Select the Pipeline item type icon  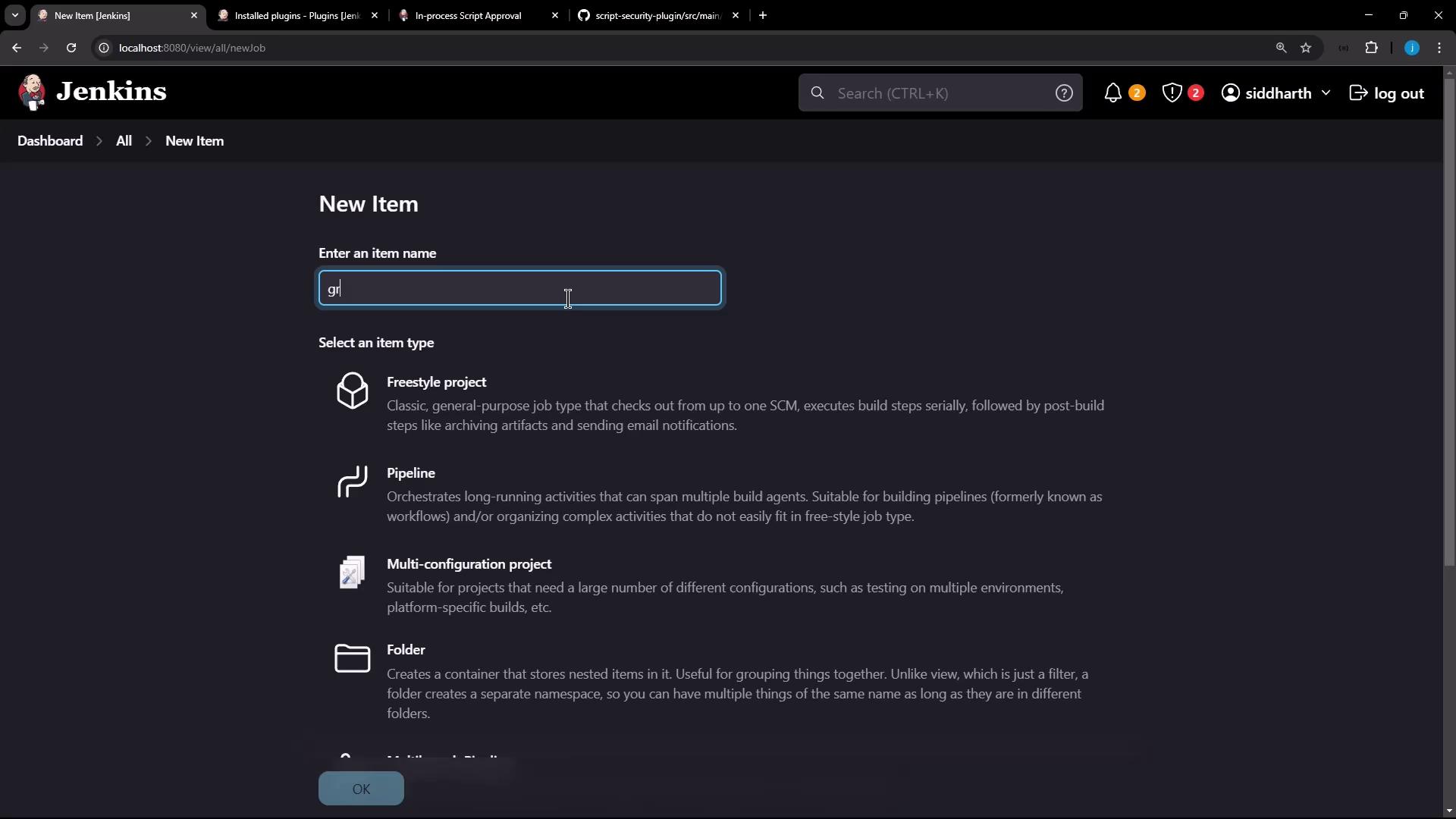(352, 482)
